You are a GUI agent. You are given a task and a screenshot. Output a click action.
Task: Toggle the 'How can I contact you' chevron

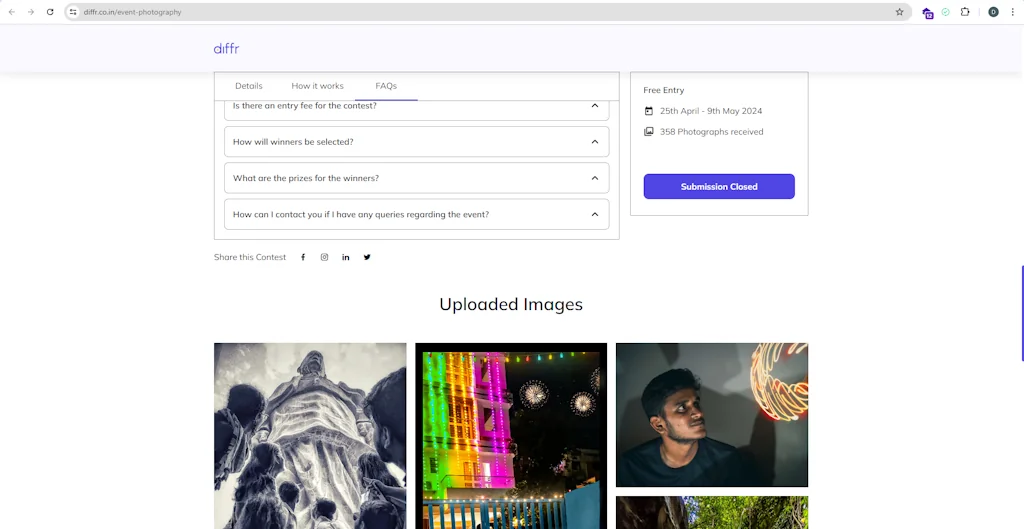595,214
